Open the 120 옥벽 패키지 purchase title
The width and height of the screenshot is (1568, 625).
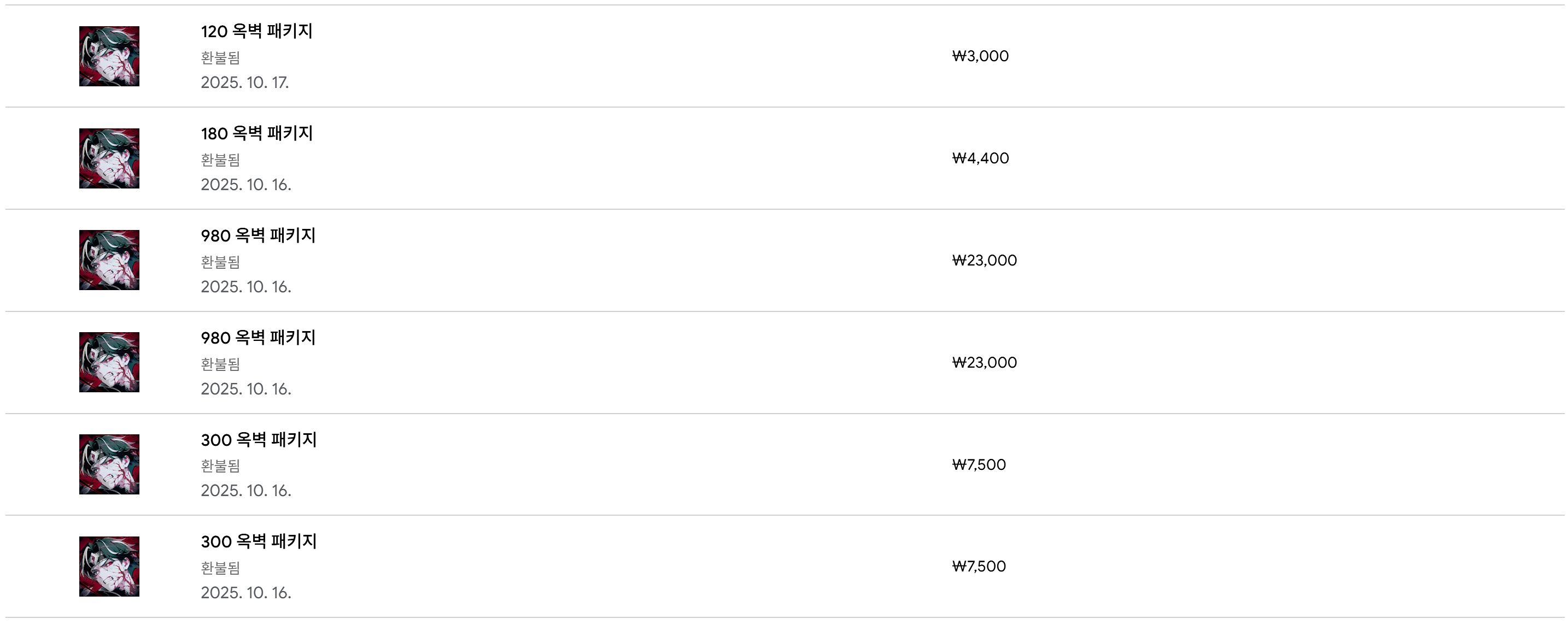point(256,31)
